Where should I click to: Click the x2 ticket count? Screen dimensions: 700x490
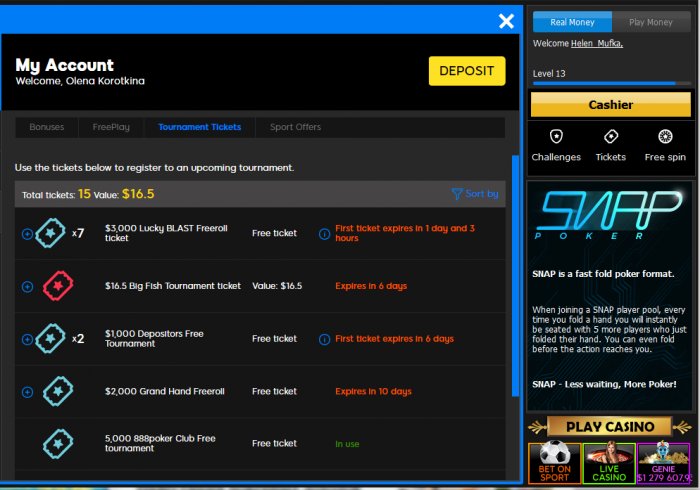pos(78,339)
